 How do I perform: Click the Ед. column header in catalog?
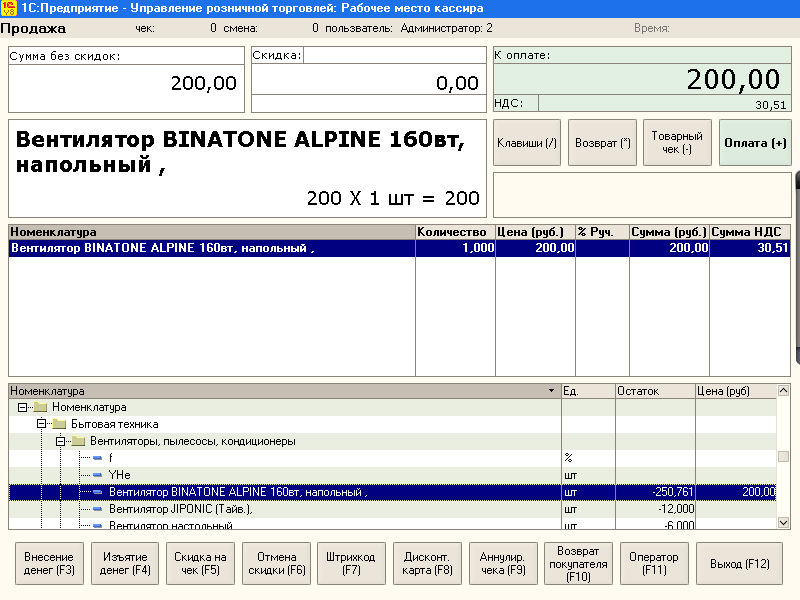[x=588, y=391]
